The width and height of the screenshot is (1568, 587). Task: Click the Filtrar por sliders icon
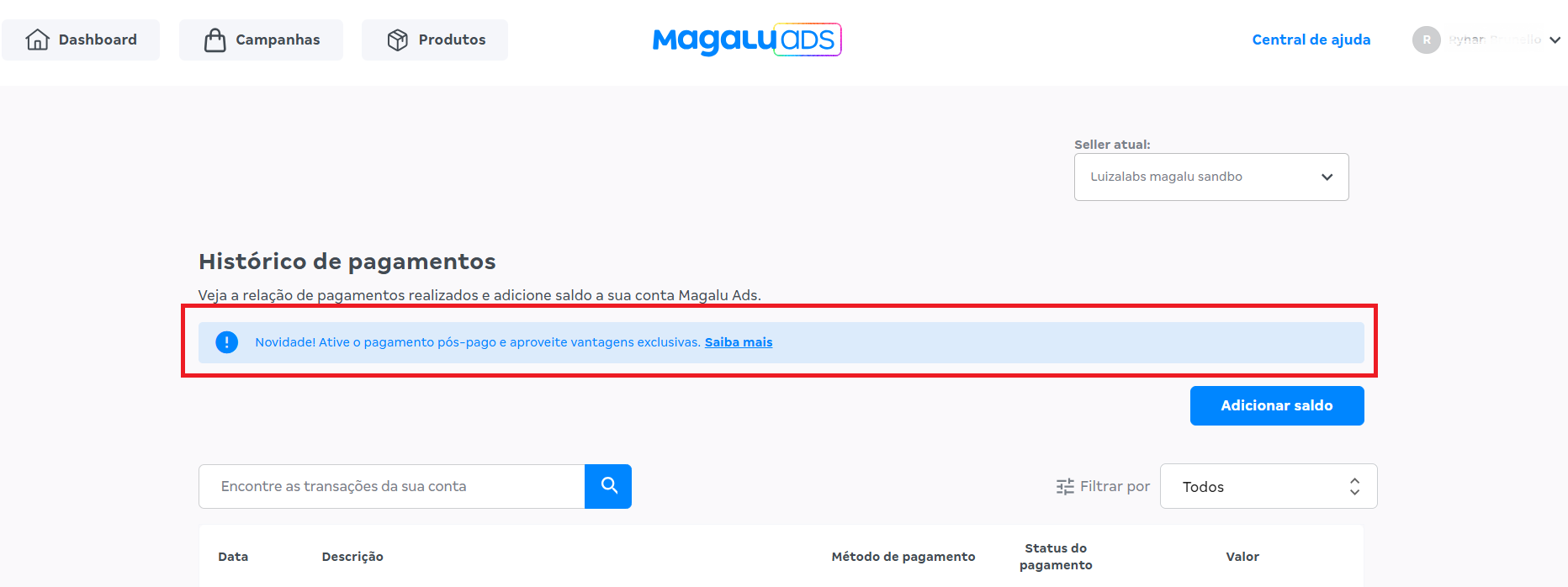click(x=1065, y=486)
